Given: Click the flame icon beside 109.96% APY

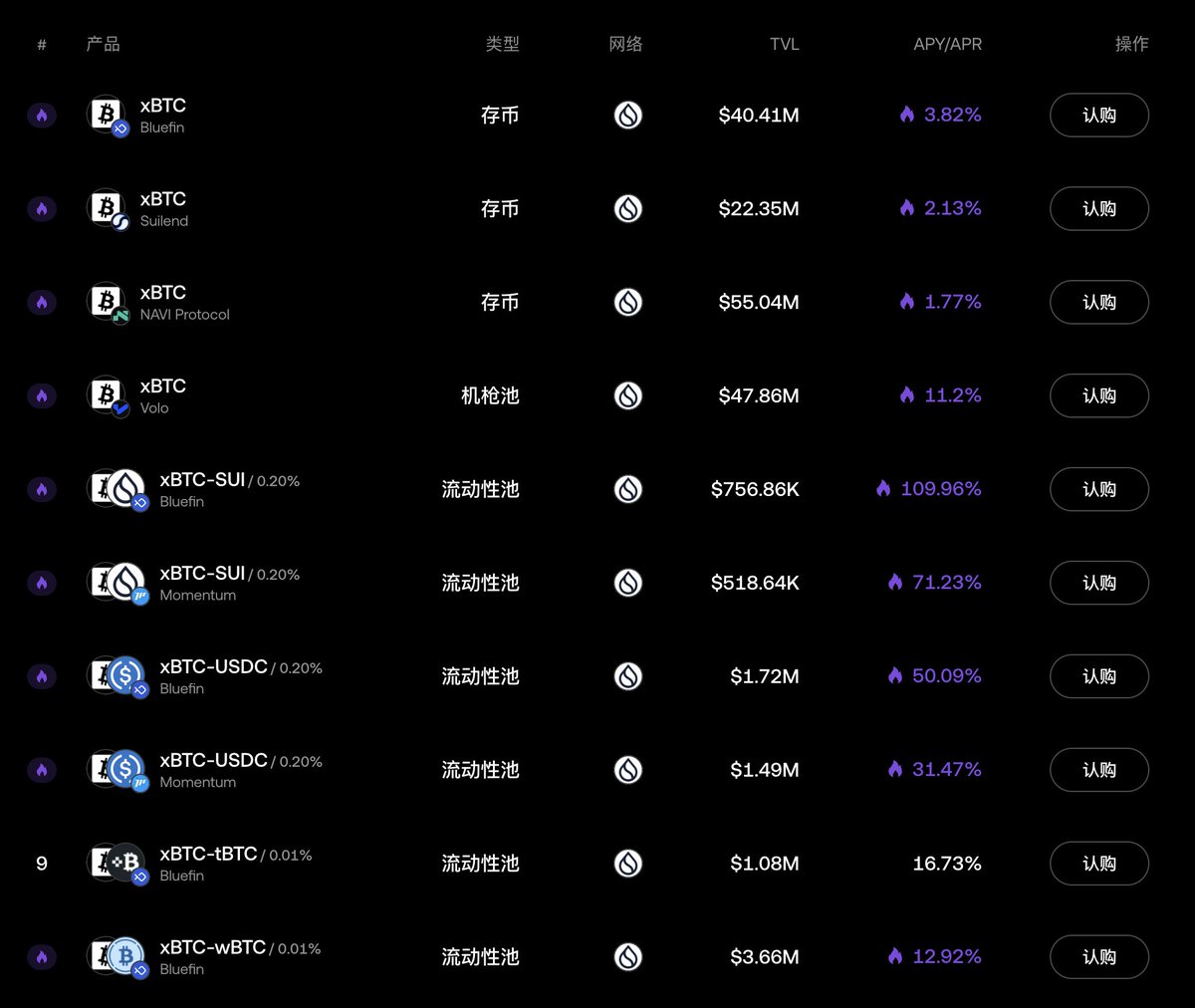Looking at the screenshot, I should (883, 489).
